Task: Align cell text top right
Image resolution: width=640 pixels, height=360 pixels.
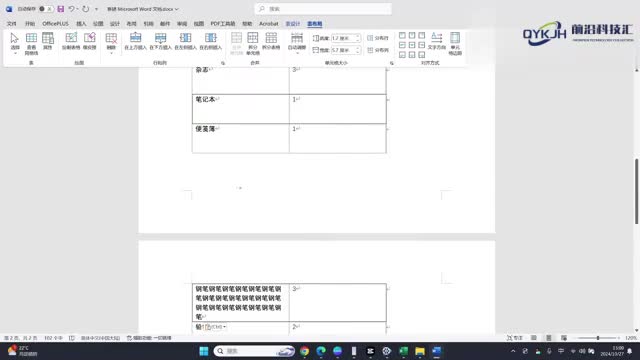Action: (x=422, y=36)
